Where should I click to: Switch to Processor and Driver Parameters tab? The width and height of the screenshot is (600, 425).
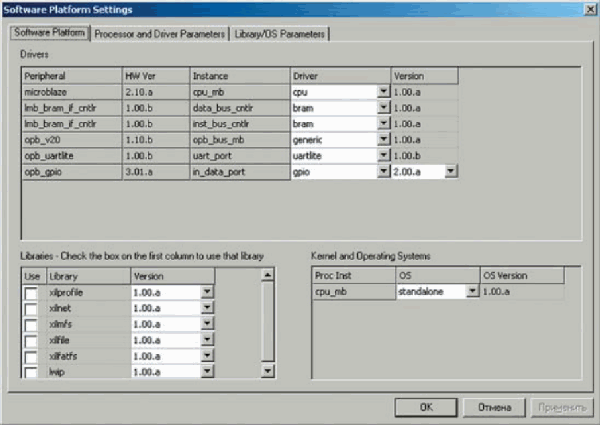(x=160, y=34)
